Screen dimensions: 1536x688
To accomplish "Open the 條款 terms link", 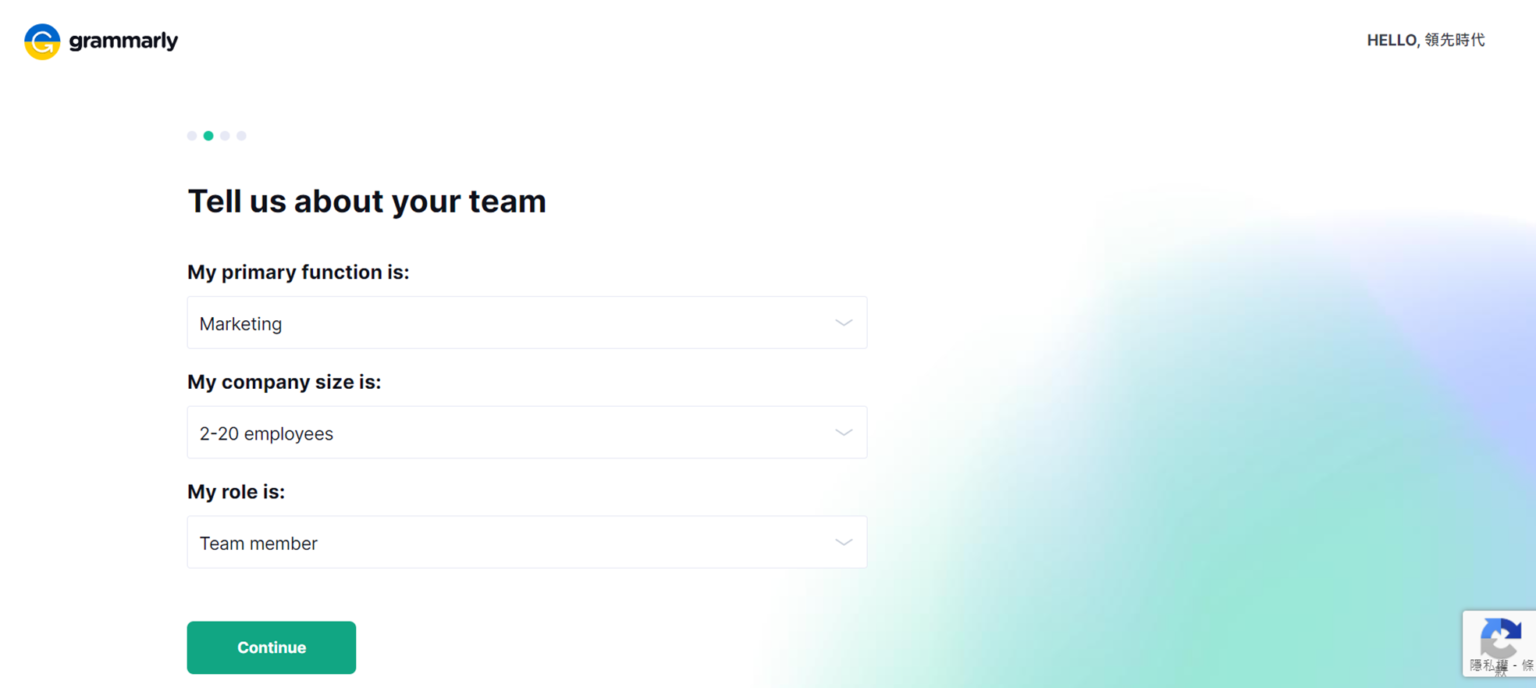I will [1527, 663].
